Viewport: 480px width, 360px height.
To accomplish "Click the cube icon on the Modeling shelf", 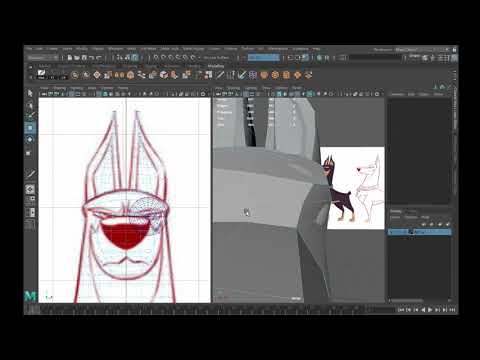I will point(164,75).
